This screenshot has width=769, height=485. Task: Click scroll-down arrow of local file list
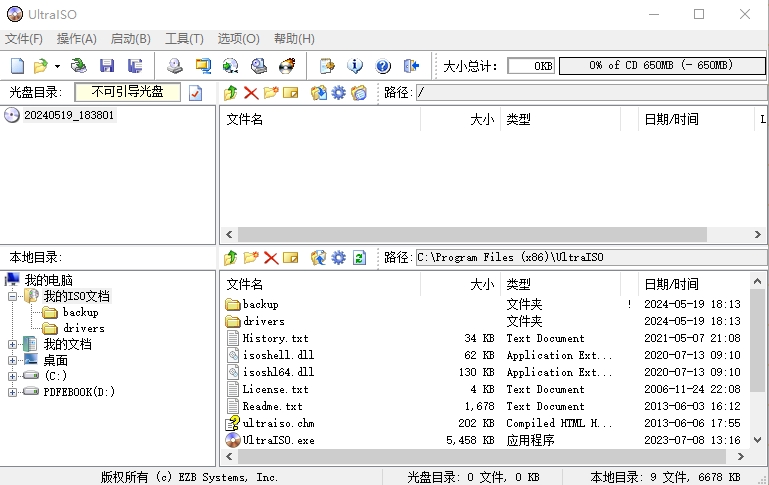pos(757,440)
